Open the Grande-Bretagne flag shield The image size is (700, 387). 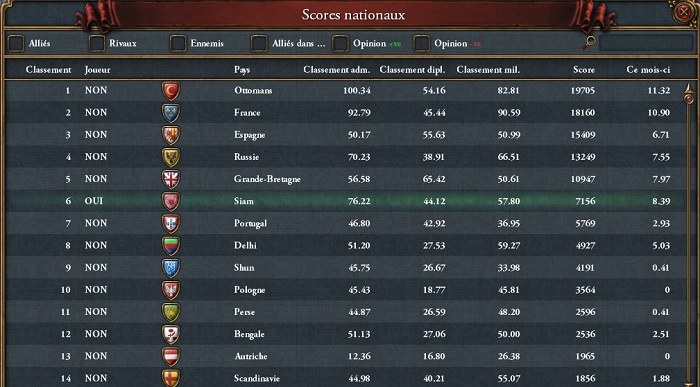point(171,179)
